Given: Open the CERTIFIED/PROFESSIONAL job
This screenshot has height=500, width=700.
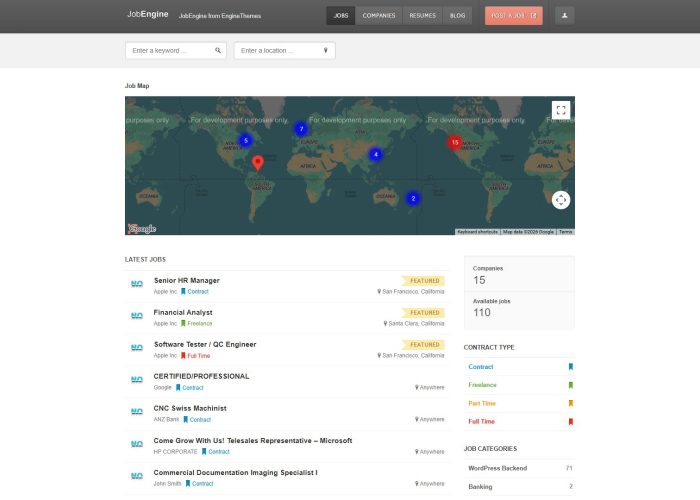Looking at the screenshot, I should pyautogui.click(x=201, y=376).
